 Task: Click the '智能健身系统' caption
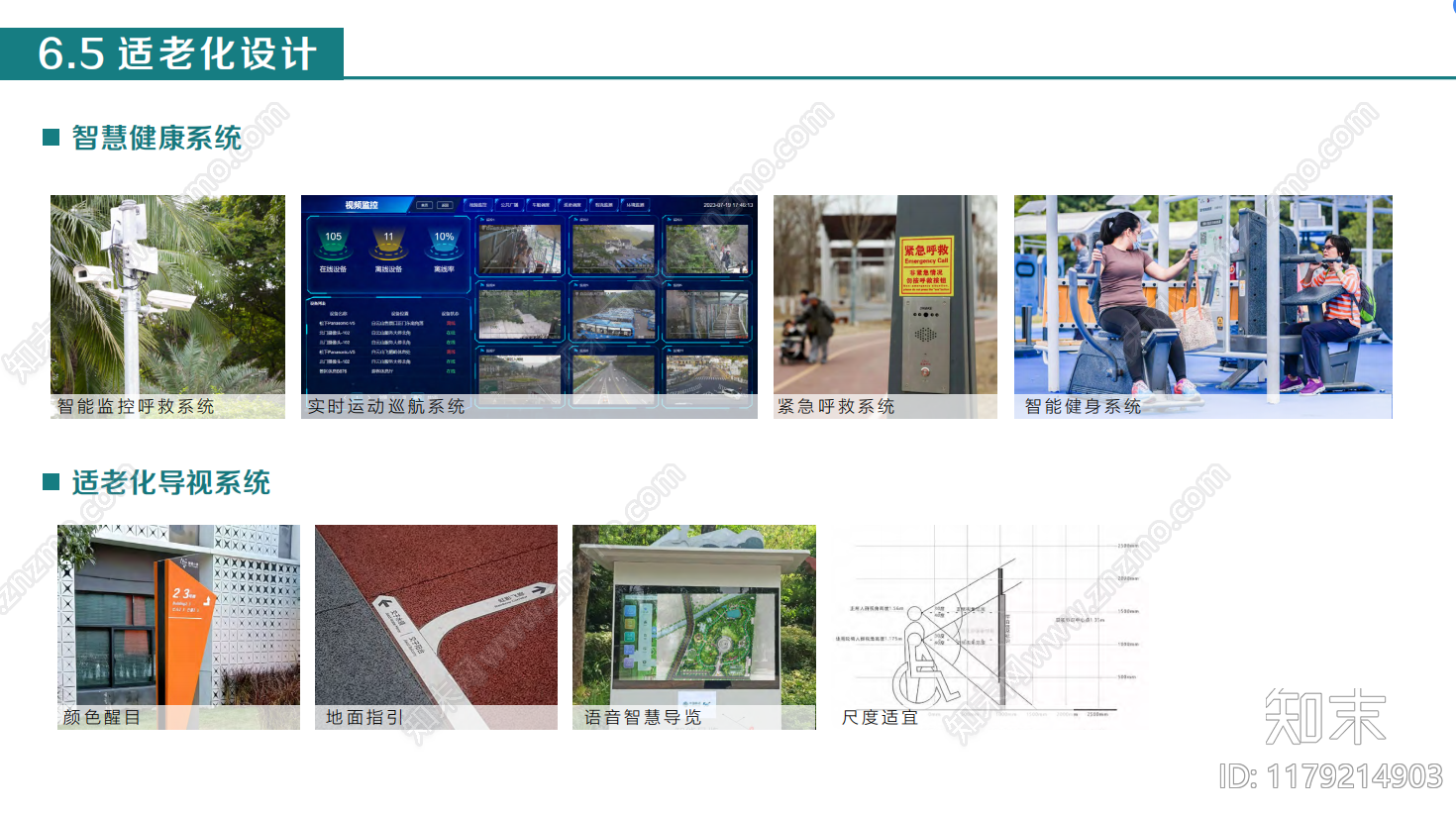[1083, 406]
